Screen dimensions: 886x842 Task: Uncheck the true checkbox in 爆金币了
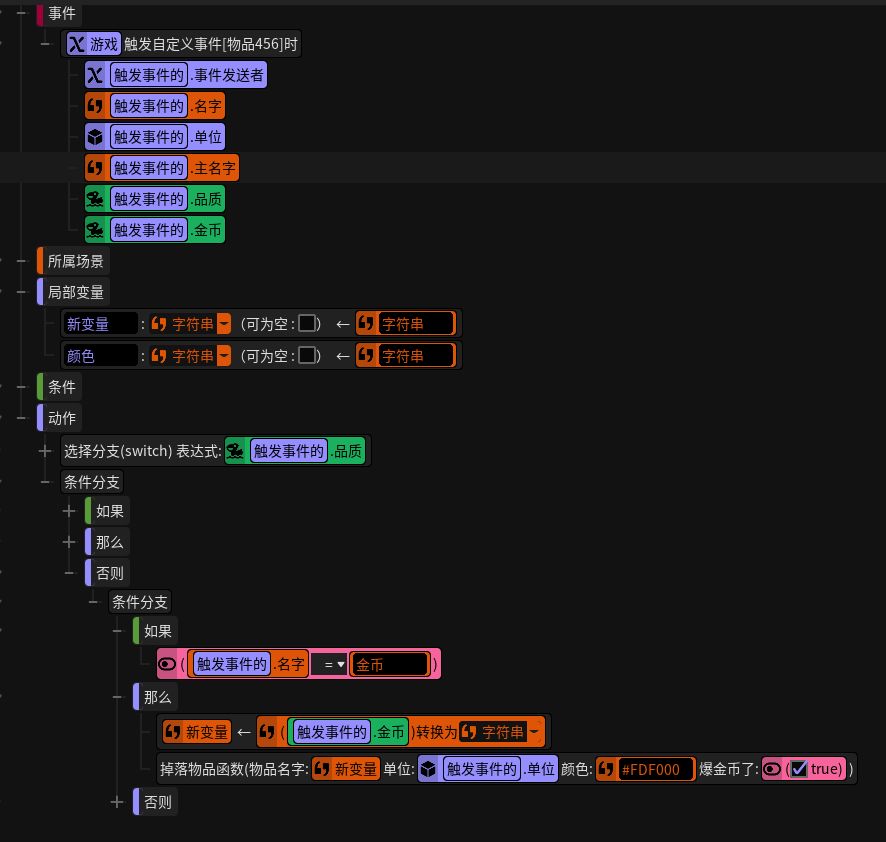pyautogui.click(x=799, y=769)
